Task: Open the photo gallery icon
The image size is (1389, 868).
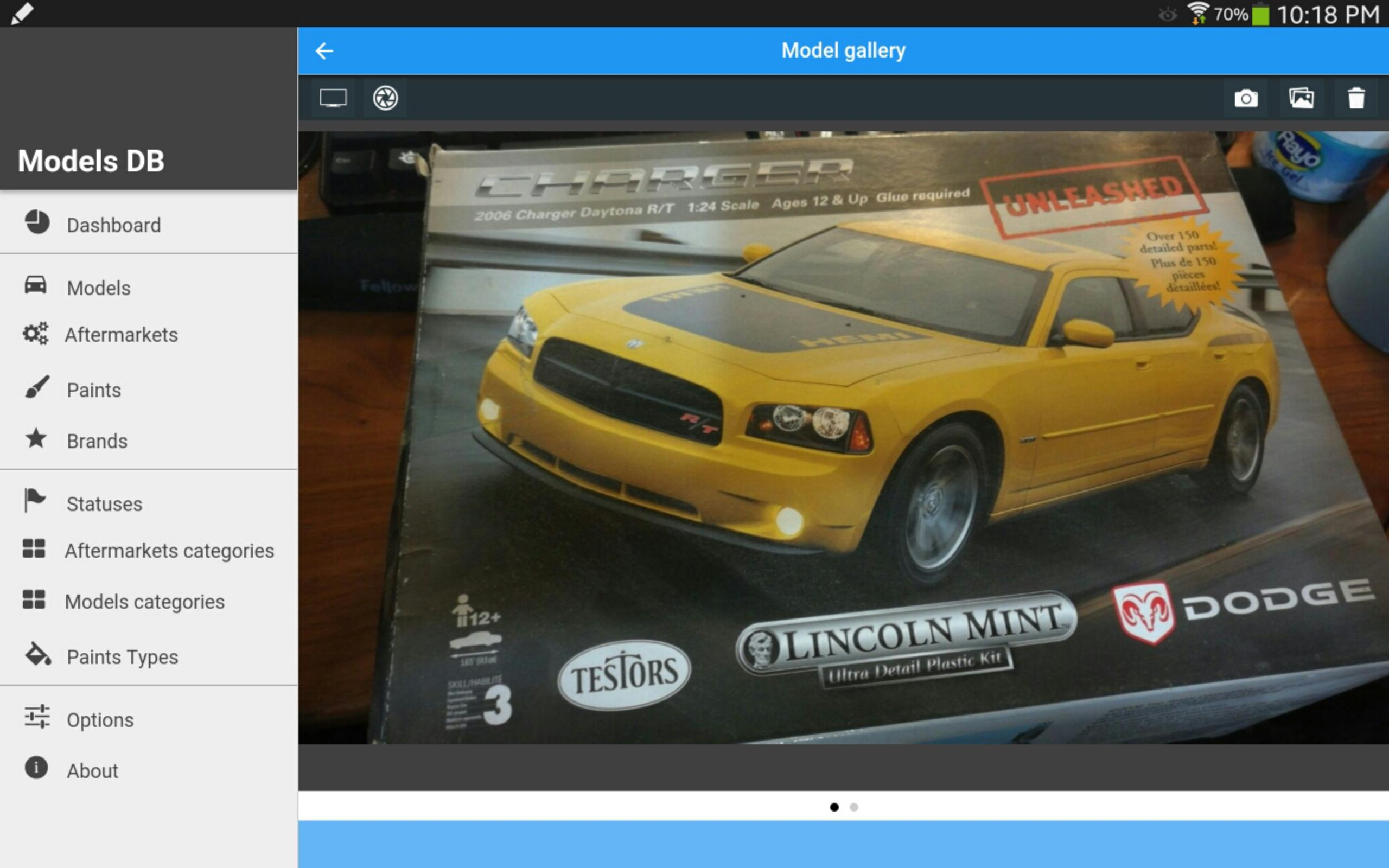Action: (1302, 97)
